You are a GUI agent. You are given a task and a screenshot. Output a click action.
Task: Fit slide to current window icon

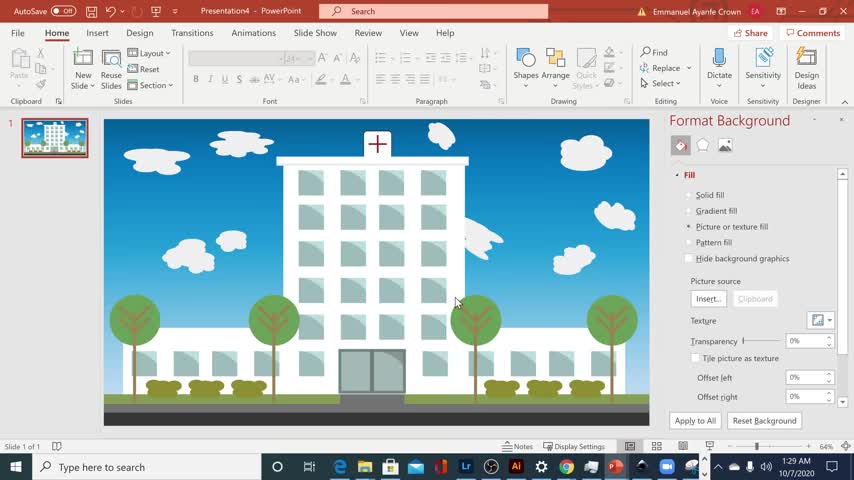click(845, 446)
